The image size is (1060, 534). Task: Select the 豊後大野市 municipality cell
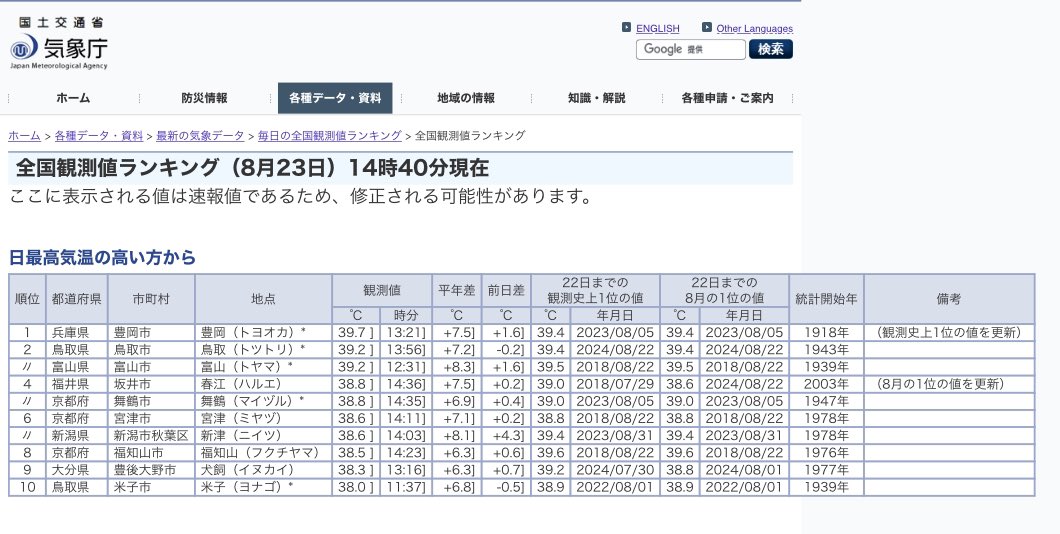pos(151,470)
